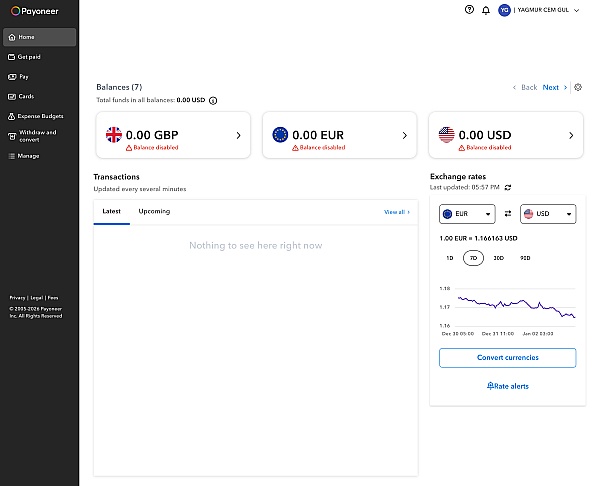Refresh exchange rates using the refresh icon
The image size is (600, 486).
508,187
